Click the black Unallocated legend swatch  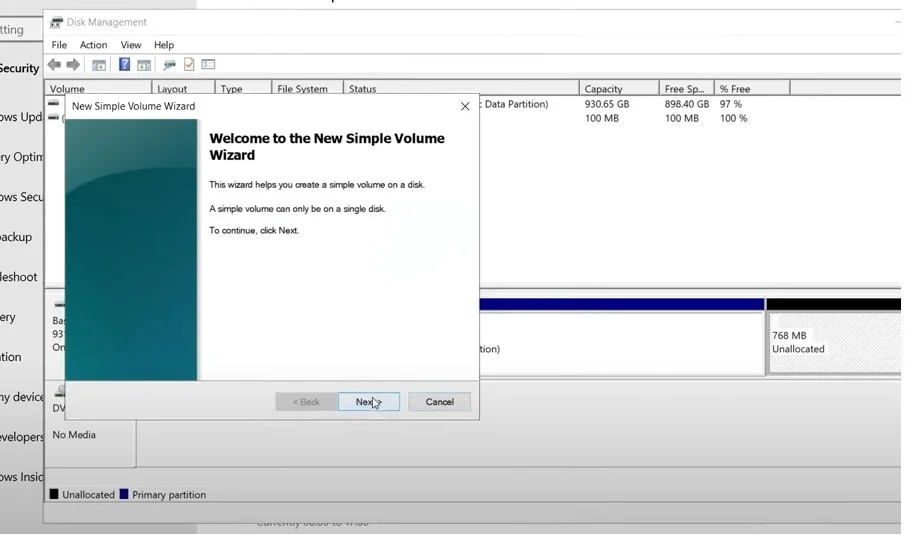[54, 494]
